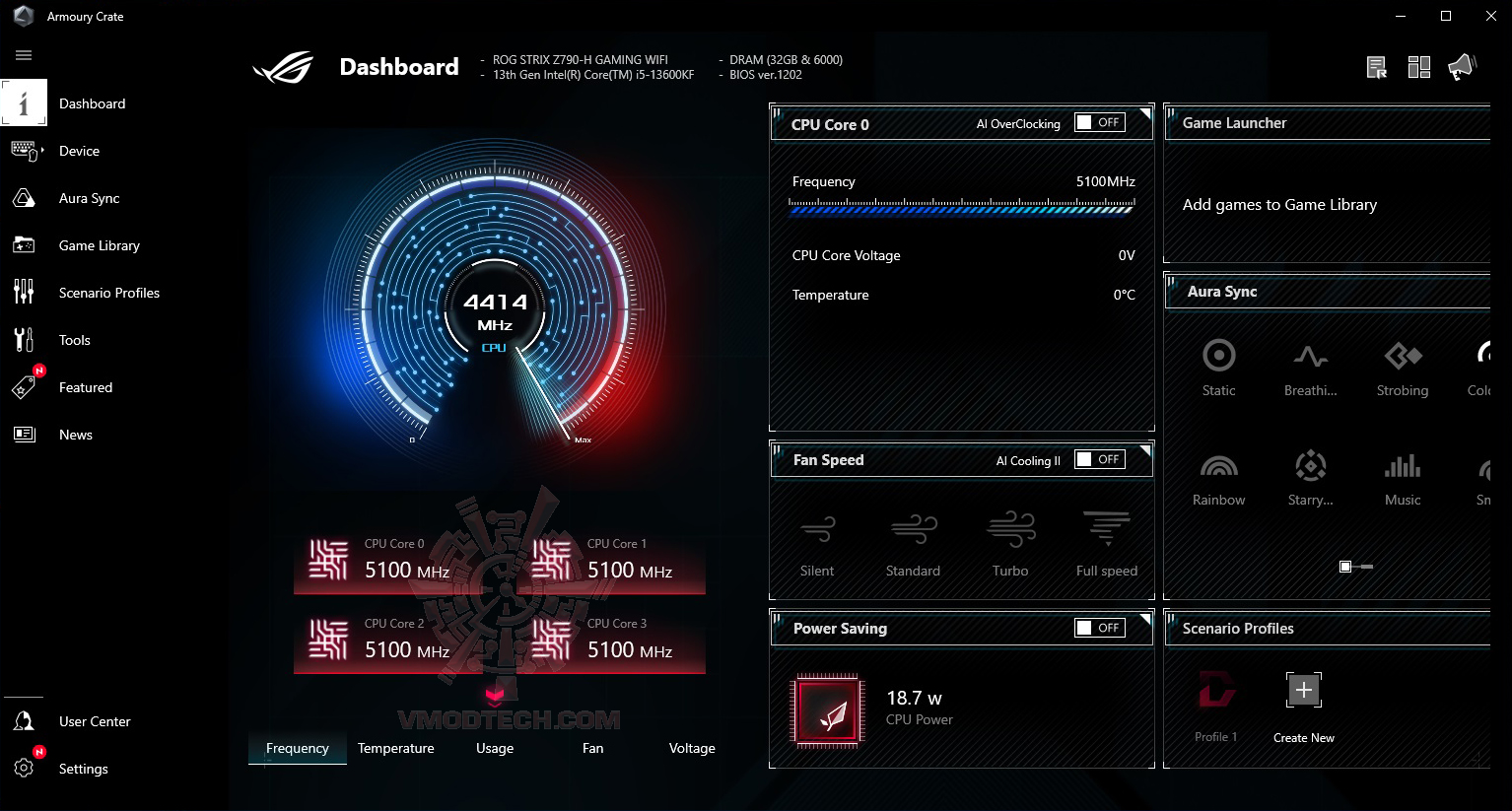Apply the Static Aura lighting effect
Viewport: 1512px width, 811px height.
(x=1219, y=368)
